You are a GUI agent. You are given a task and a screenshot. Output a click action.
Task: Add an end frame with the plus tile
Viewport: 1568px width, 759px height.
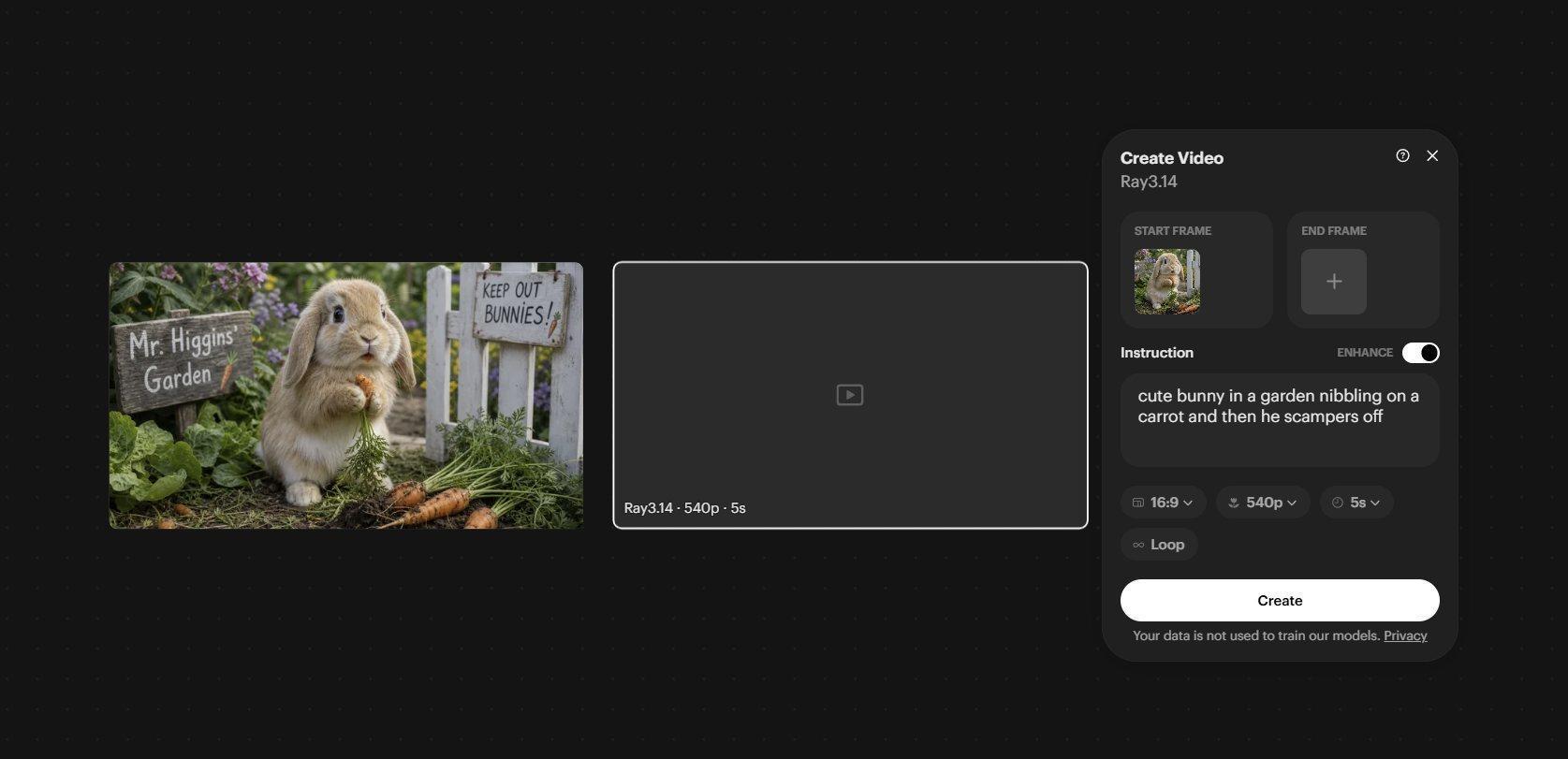pos(1334,281)
